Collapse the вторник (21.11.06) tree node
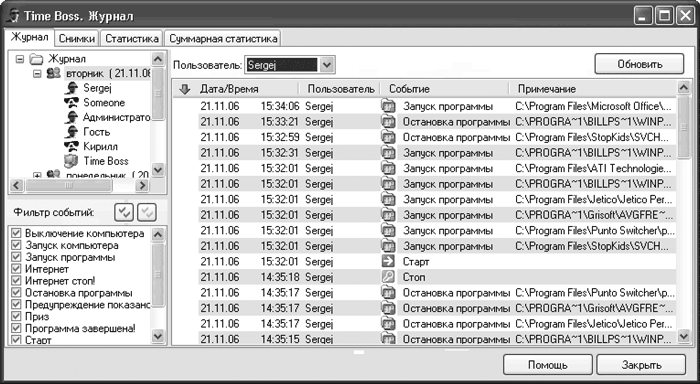 pos(38,74)
